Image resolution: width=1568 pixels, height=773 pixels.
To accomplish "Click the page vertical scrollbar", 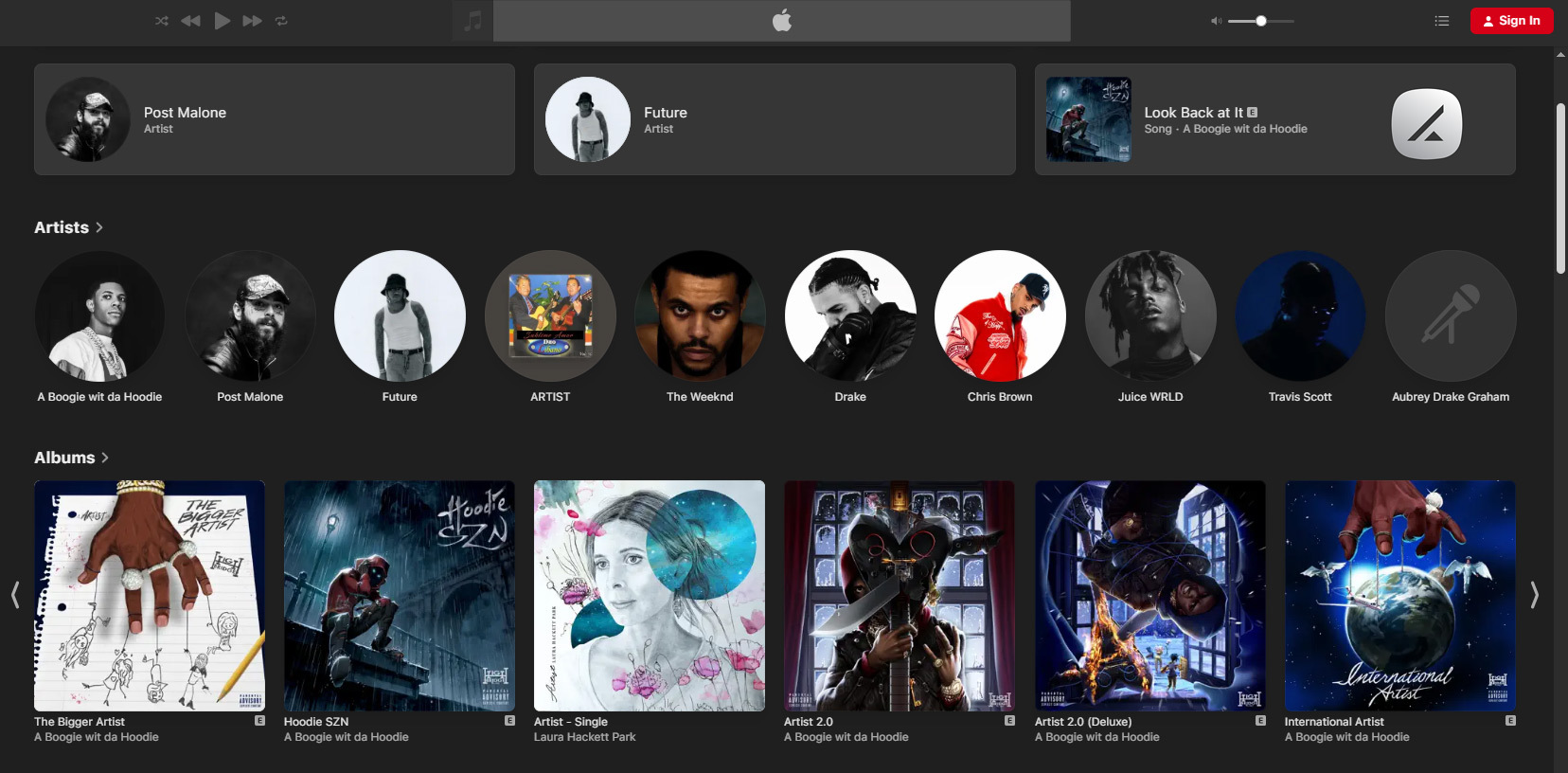I will (1560, 189).
